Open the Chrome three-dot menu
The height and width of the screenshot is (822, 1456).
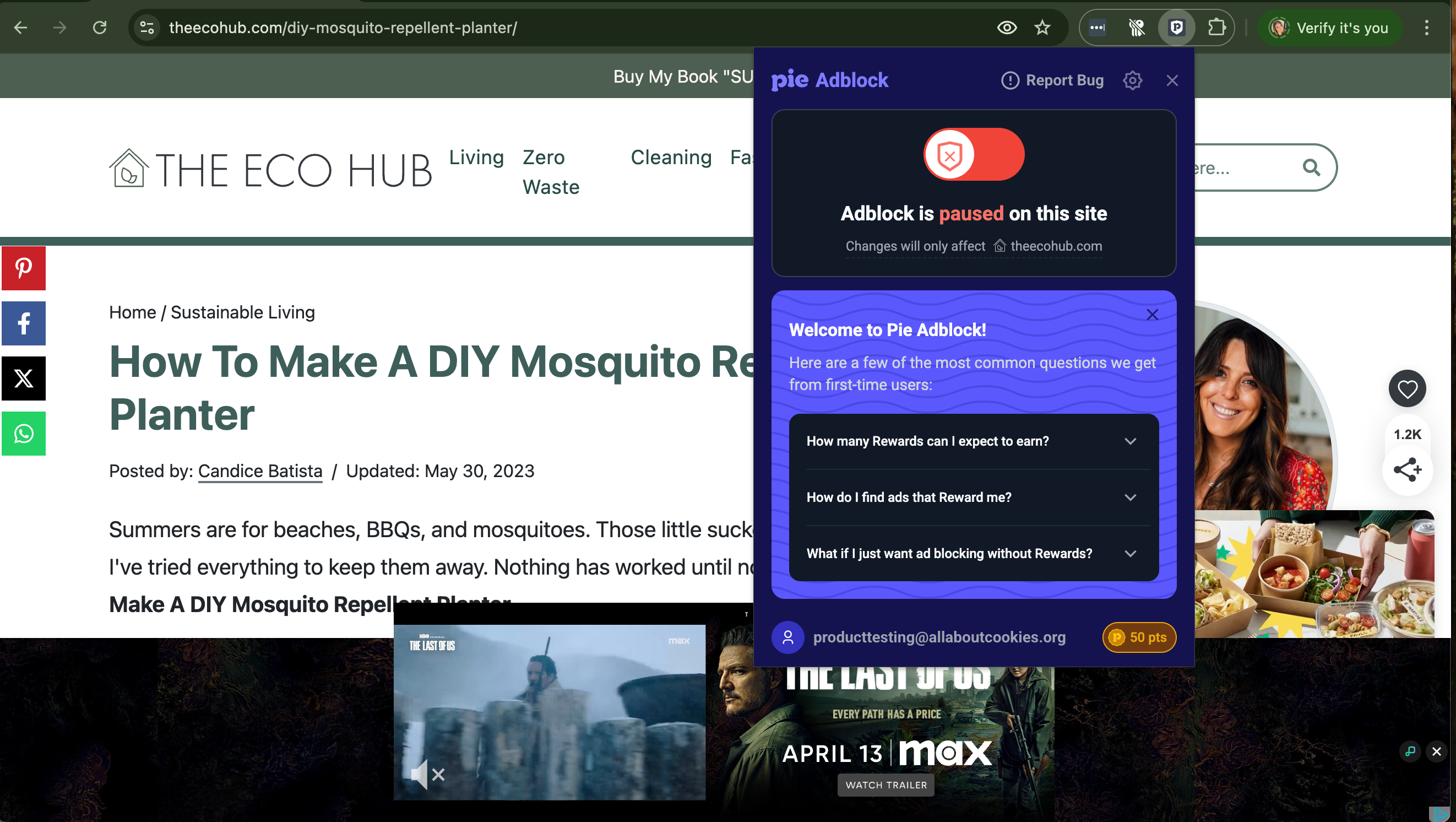coord(1426,28)
